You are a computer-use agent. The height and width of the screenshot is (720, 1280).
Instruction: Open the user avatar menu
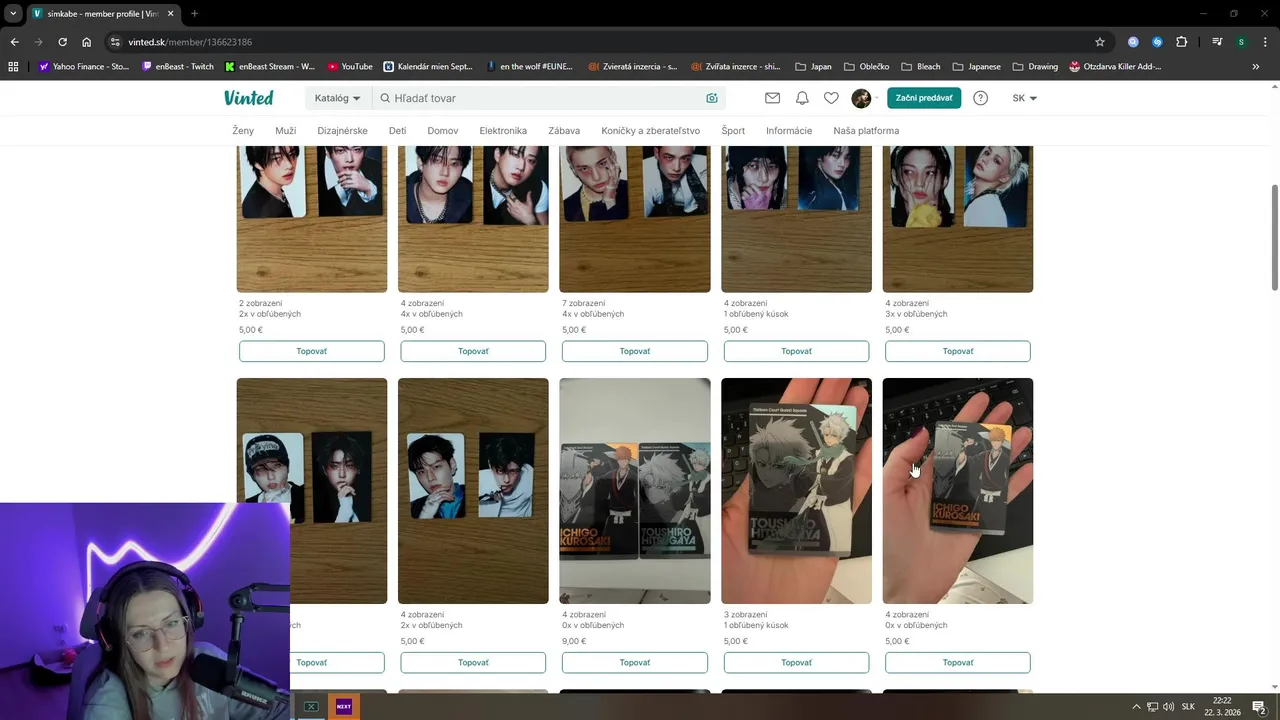861,98
